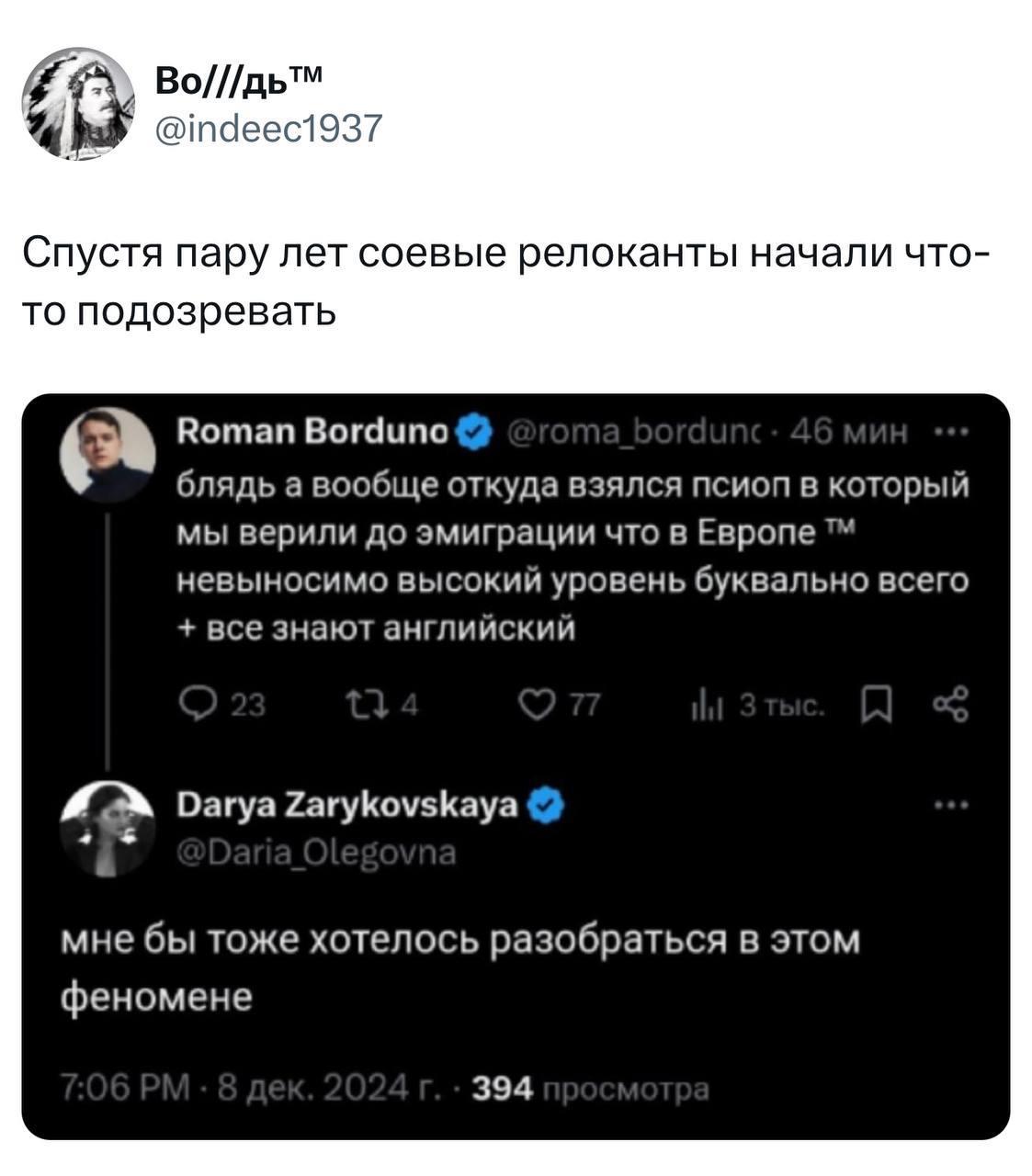Click the retweet icon showing 4

[356, 705]
